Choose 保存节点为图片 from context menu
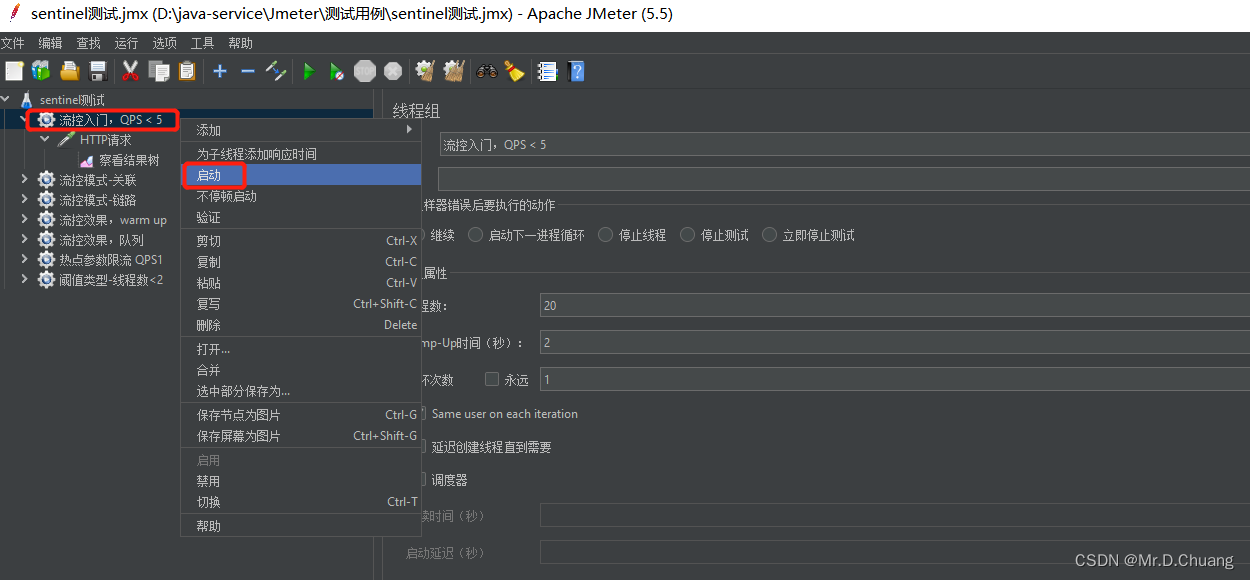This screenshot has height=580, width=1250. tap(301, 415)
